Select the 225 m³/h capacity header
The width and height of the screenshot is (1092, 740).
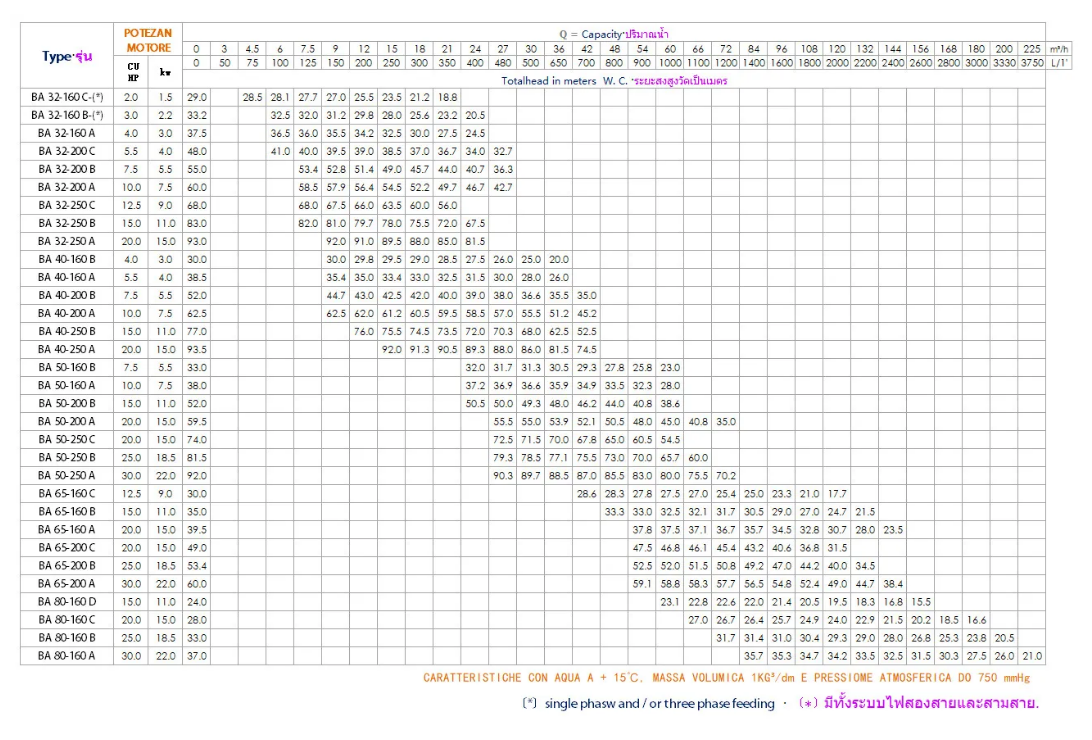1032,48
